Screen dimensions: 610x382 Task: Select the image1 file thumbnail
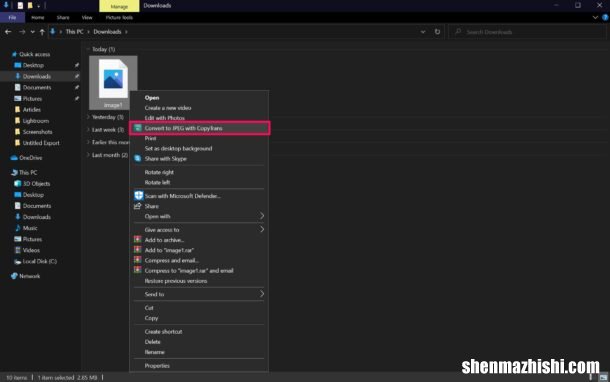113,82
